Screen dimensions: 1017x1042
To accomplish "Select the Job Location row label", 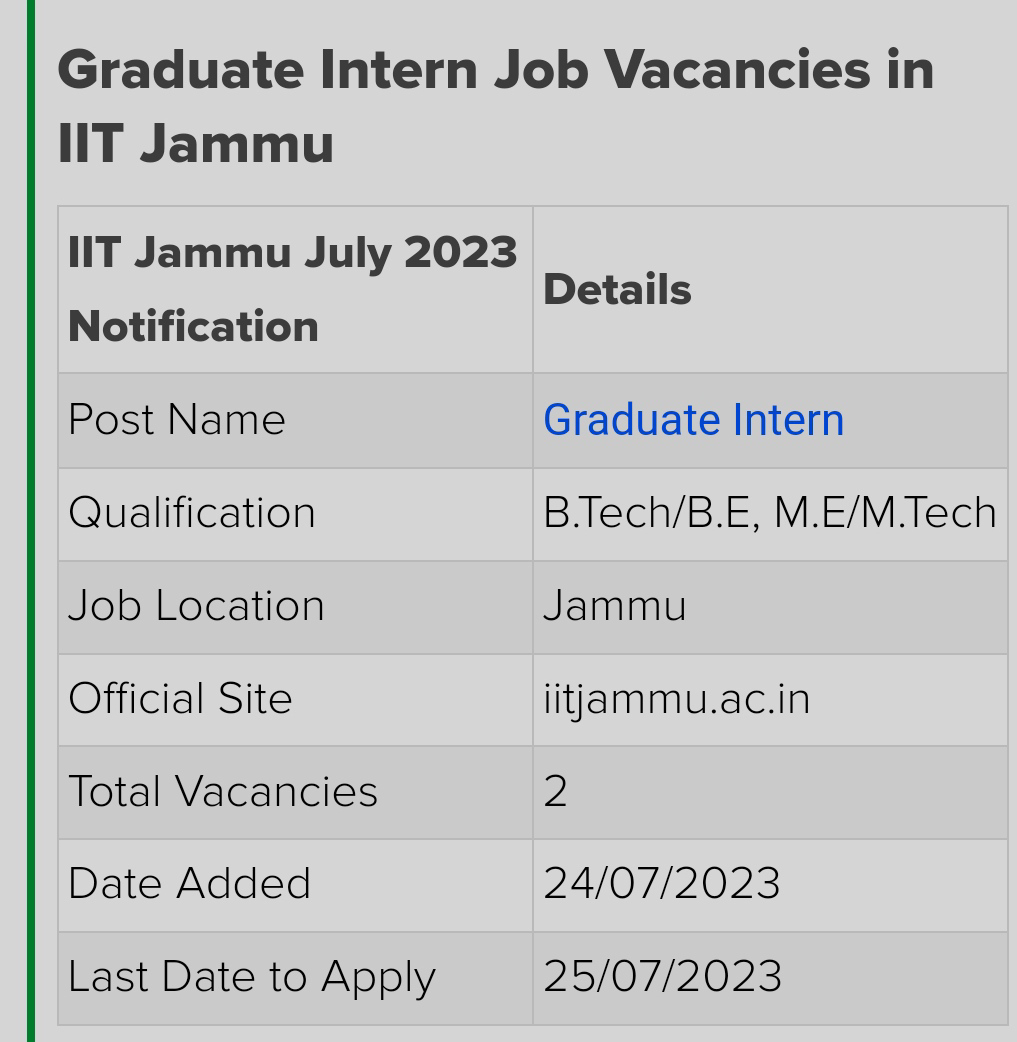I will point(196,606).
